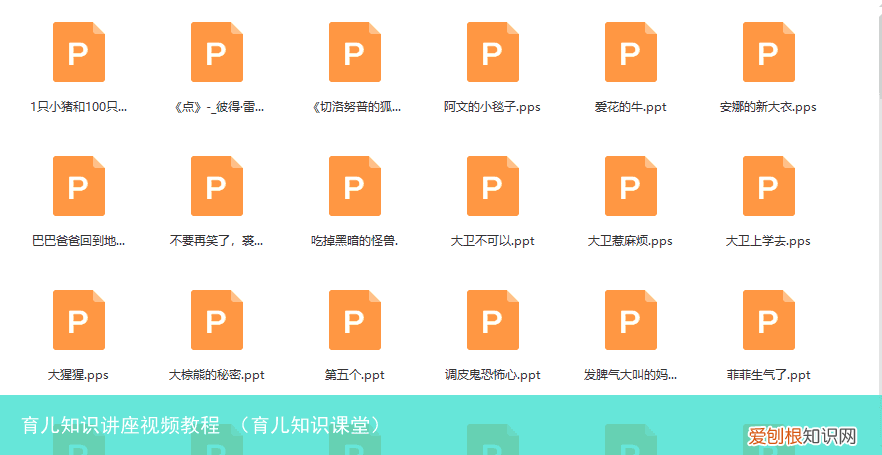882x455 pixels.
Task: Select the 调皮鬼恐怖心.ppt file icon
Action: click(493, 320)
